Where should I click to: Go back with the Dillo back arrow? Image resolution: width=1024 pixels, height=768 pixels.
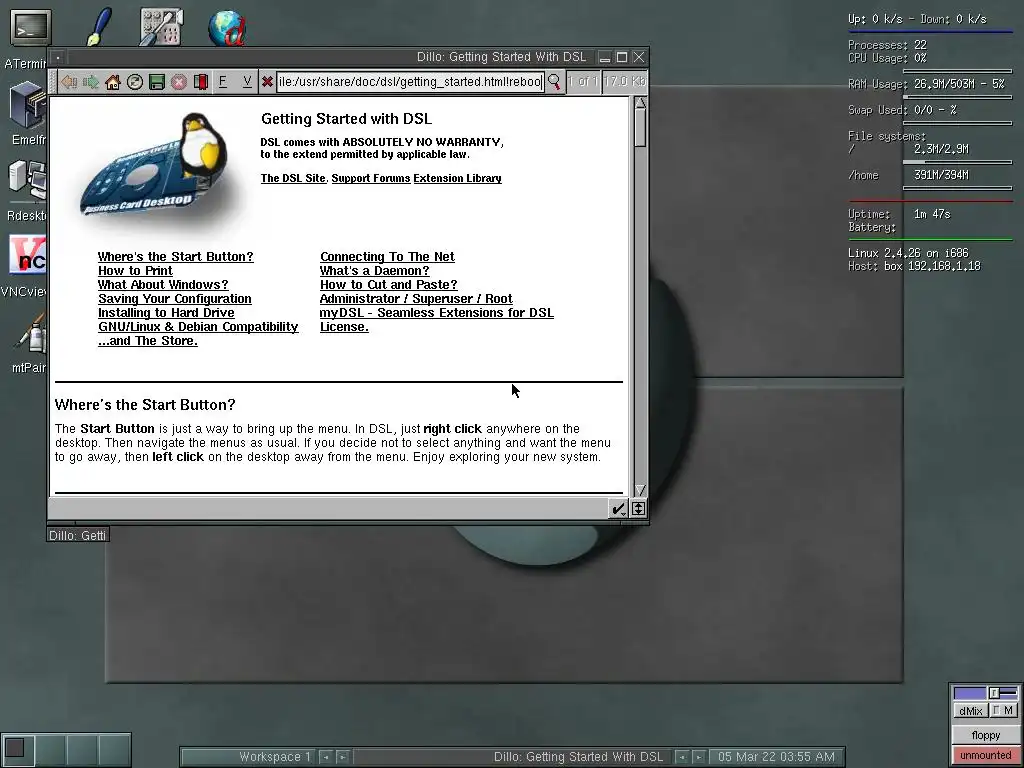pyautogui.click(x=69, y=82)
